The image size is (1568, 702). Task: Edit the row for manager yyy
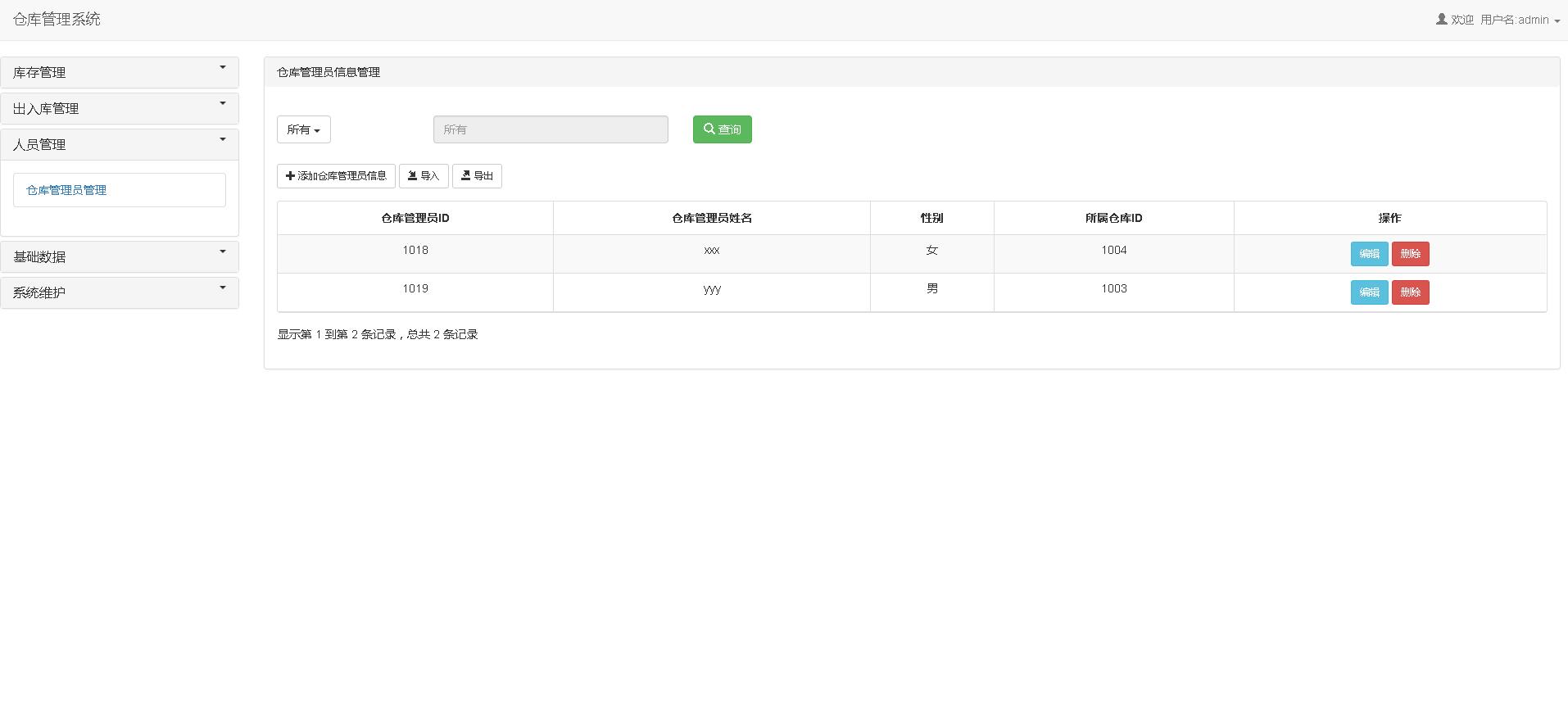[1369, 292]
